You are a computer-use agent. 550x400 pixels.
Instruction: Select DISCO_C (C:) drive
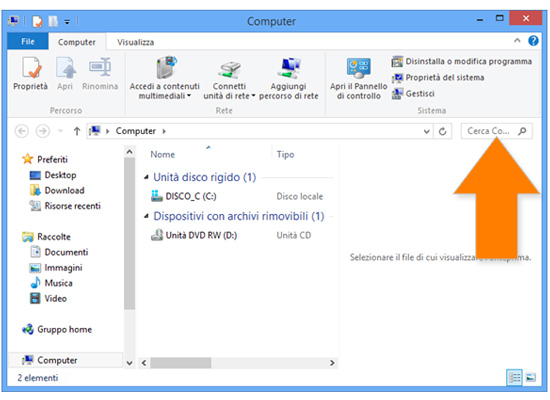[x=191, y=196]
